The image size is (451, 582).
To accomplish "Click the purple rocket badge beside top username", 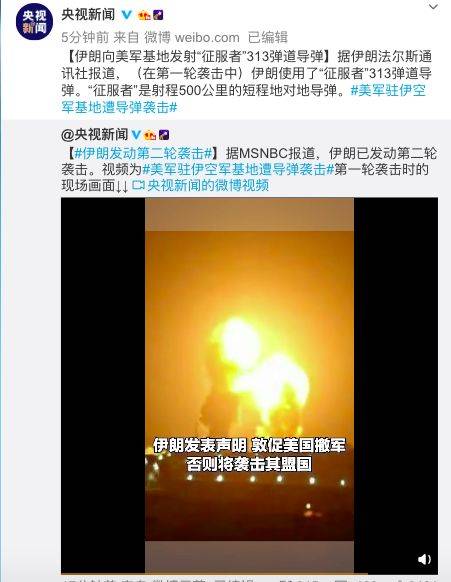I will tap(158, 15).
